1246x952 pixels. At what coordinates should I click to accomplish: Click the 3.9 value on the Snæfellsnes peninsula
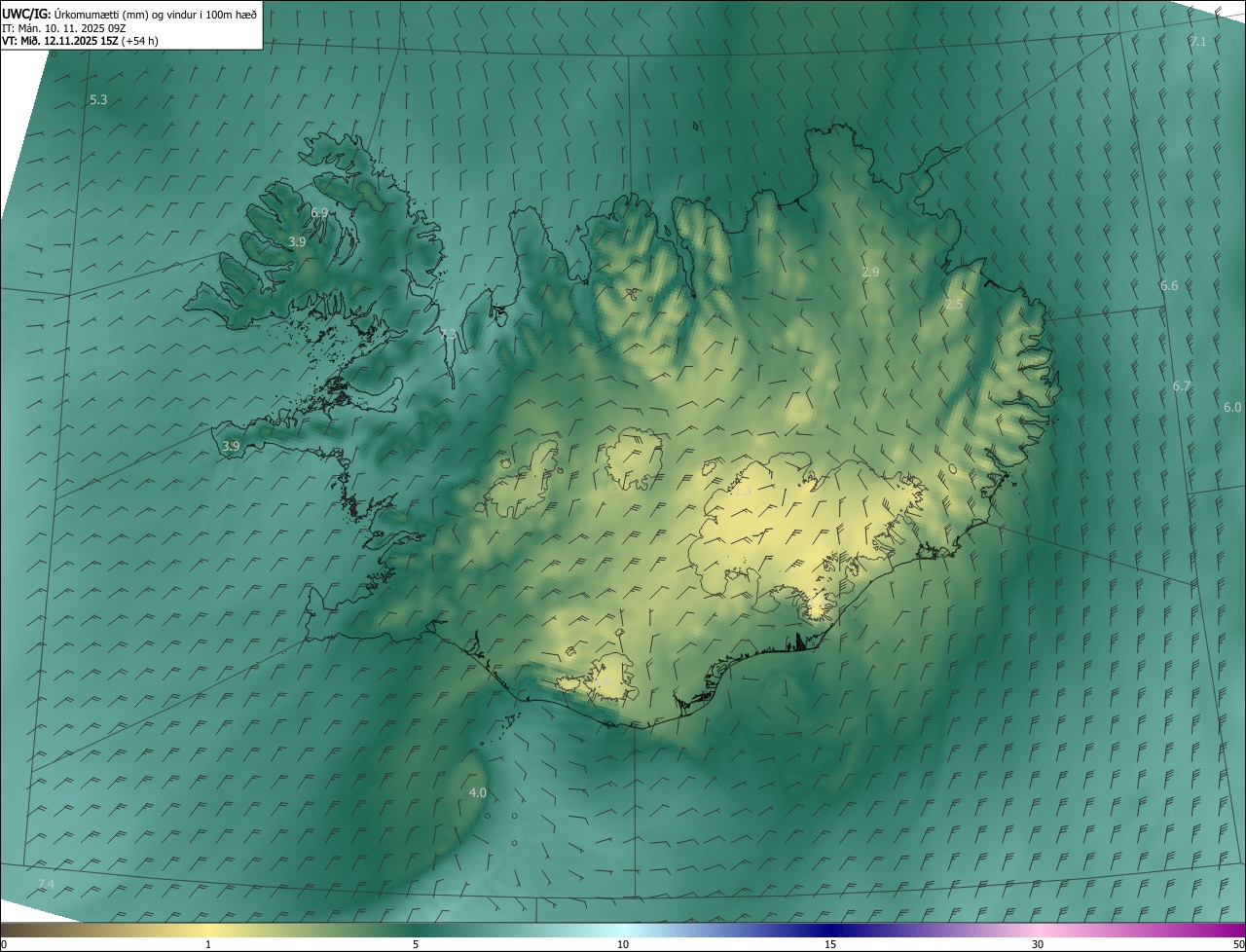(231, 447)
